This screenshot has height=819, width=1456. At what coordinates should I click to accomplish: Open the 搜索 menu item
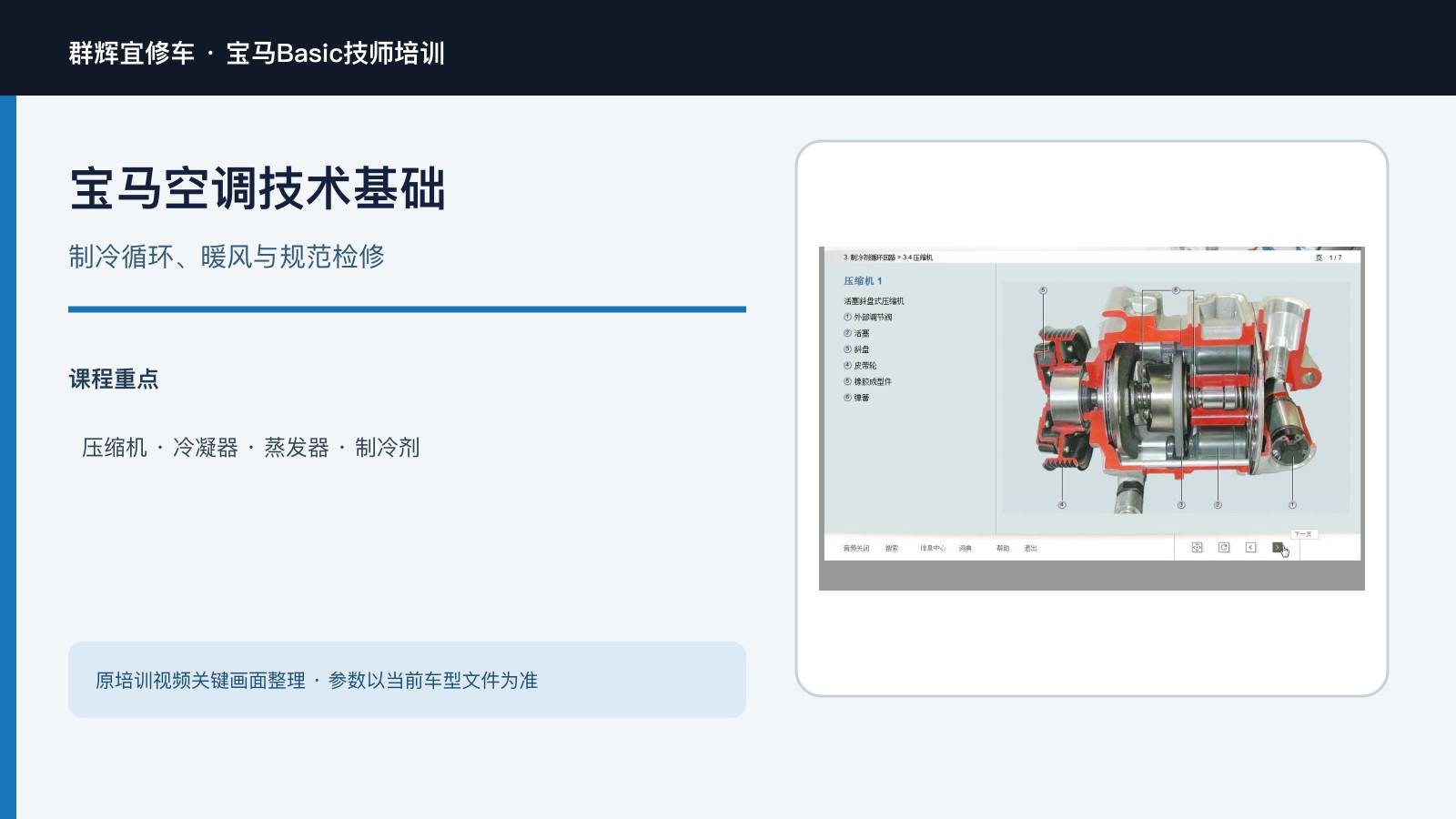coord(892,549)
